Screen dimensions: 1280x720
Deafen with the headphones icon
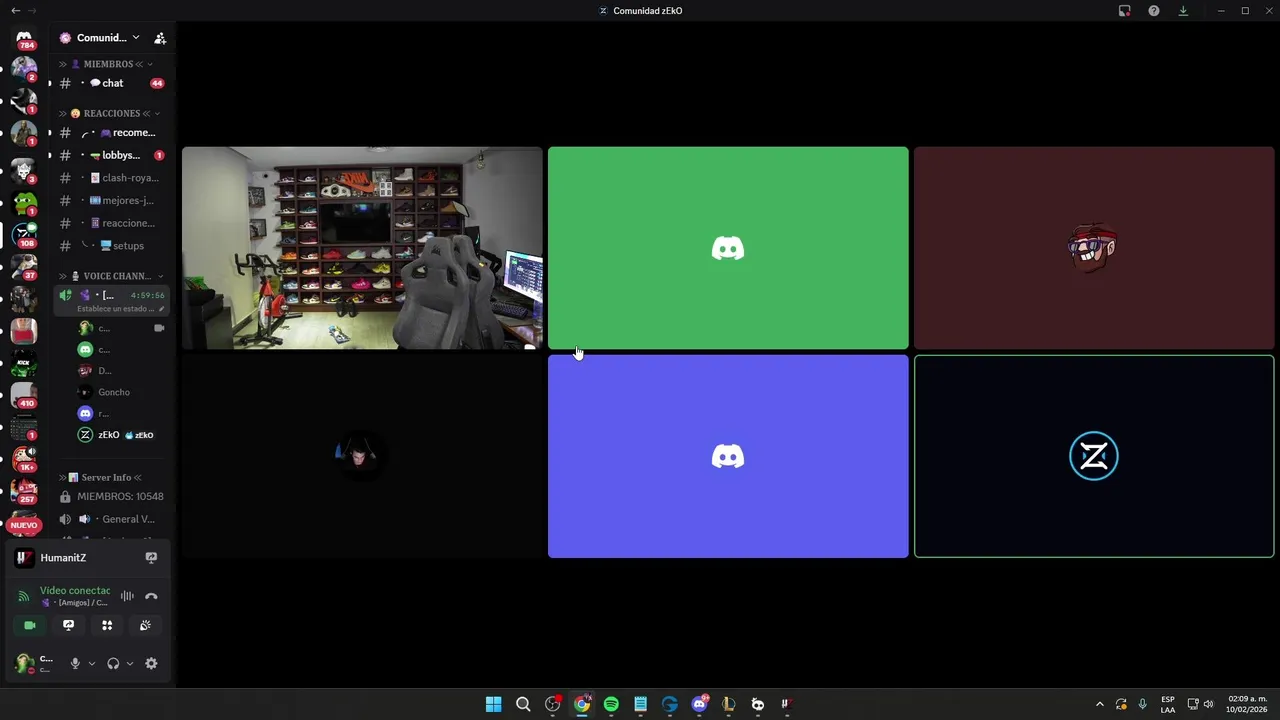pos(113,663)
